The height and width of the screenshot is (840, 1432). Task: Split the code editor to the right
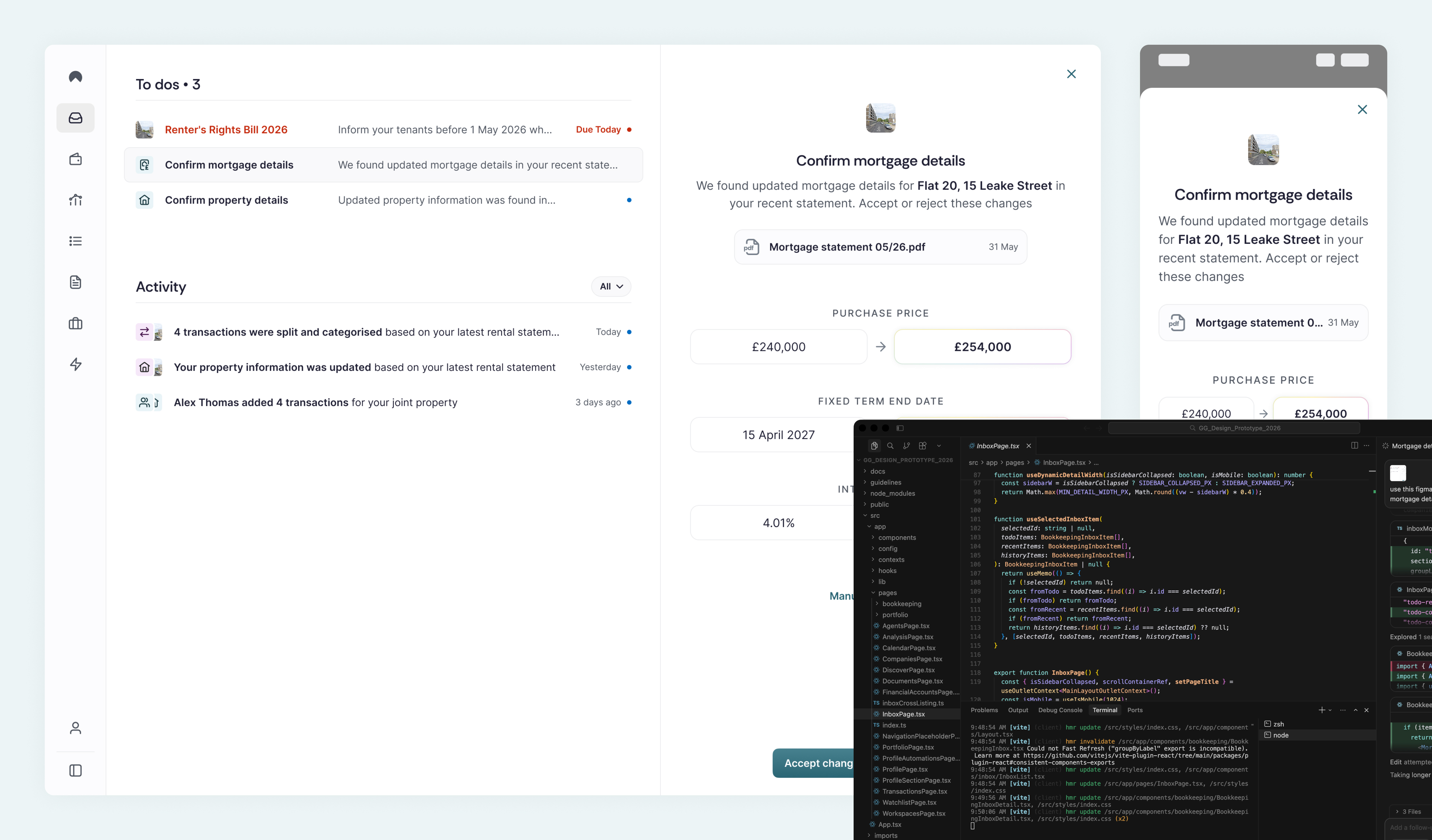tap(1354, 446)
